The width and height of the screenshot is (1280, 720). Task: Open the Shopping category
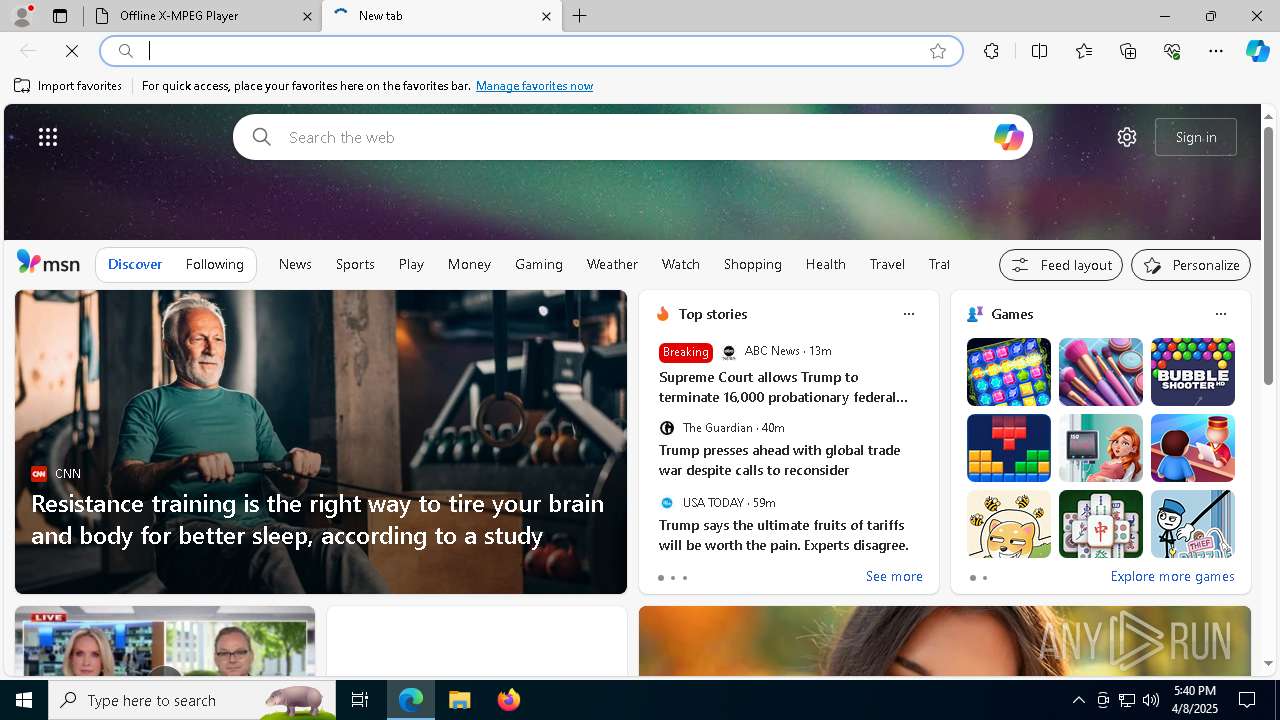pos(753,264)
